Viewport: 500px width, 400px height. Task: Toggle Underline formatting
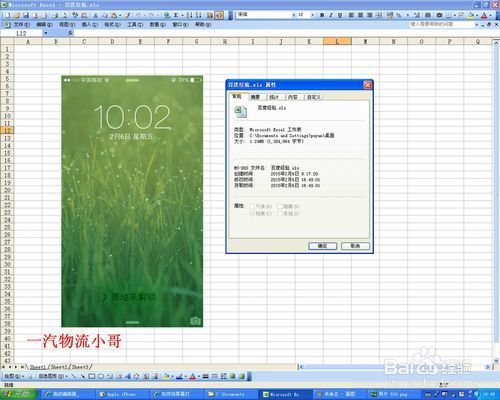(x=340, y=15)
